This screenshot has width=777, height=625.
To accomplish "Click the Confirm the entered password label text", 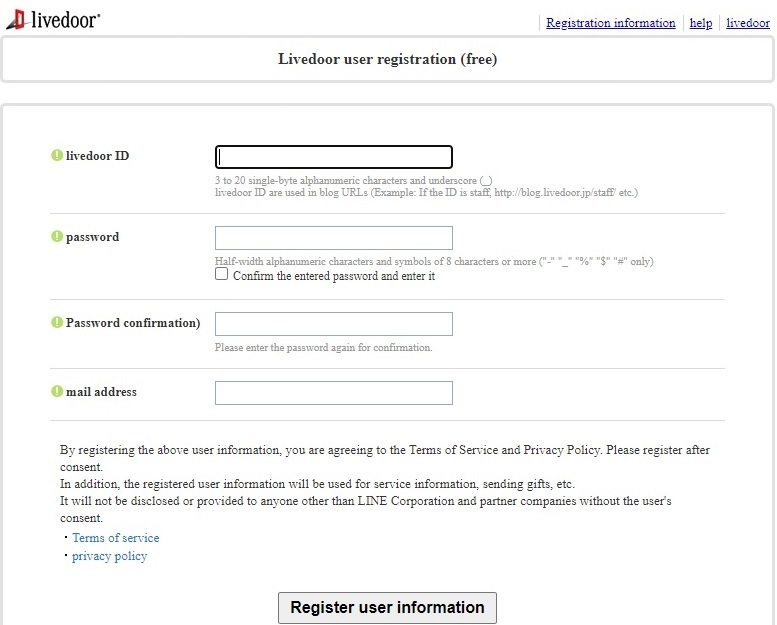I will [334, 276].
